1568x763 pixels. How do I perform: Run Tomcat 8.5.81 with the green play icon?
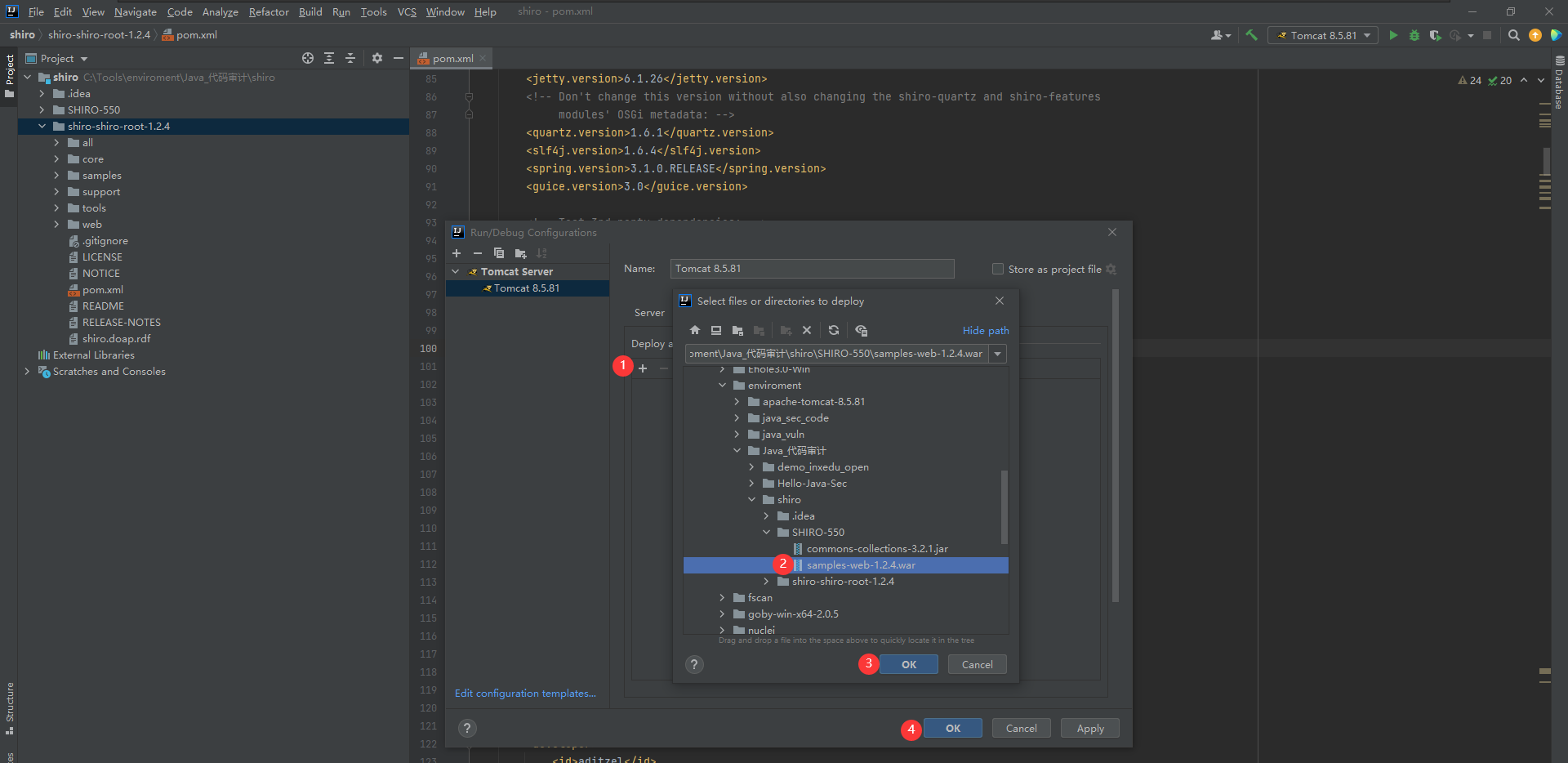pyautogui.click(x=1393, y=35)
